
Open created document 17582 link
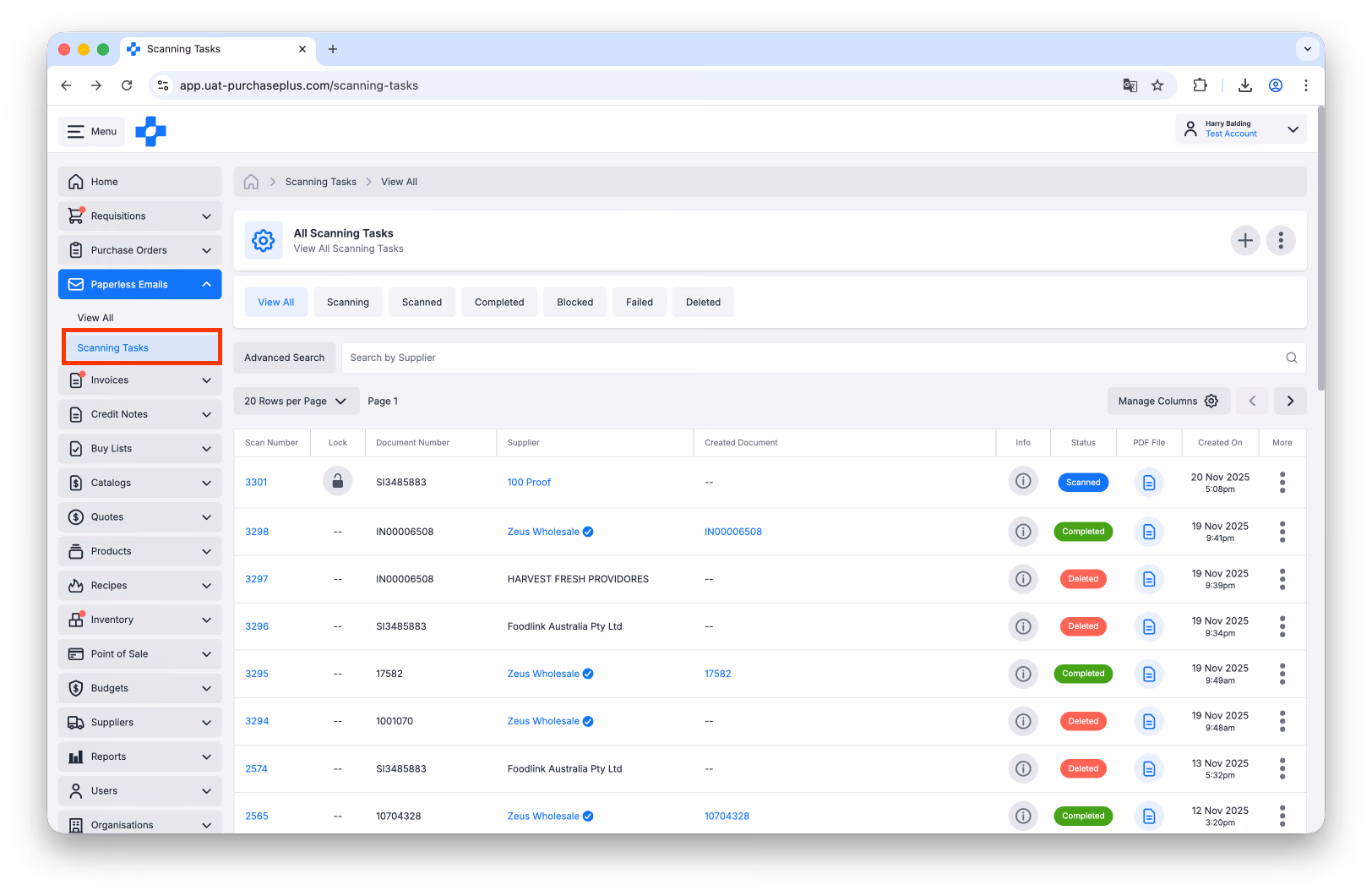click(x=718, y=674)
